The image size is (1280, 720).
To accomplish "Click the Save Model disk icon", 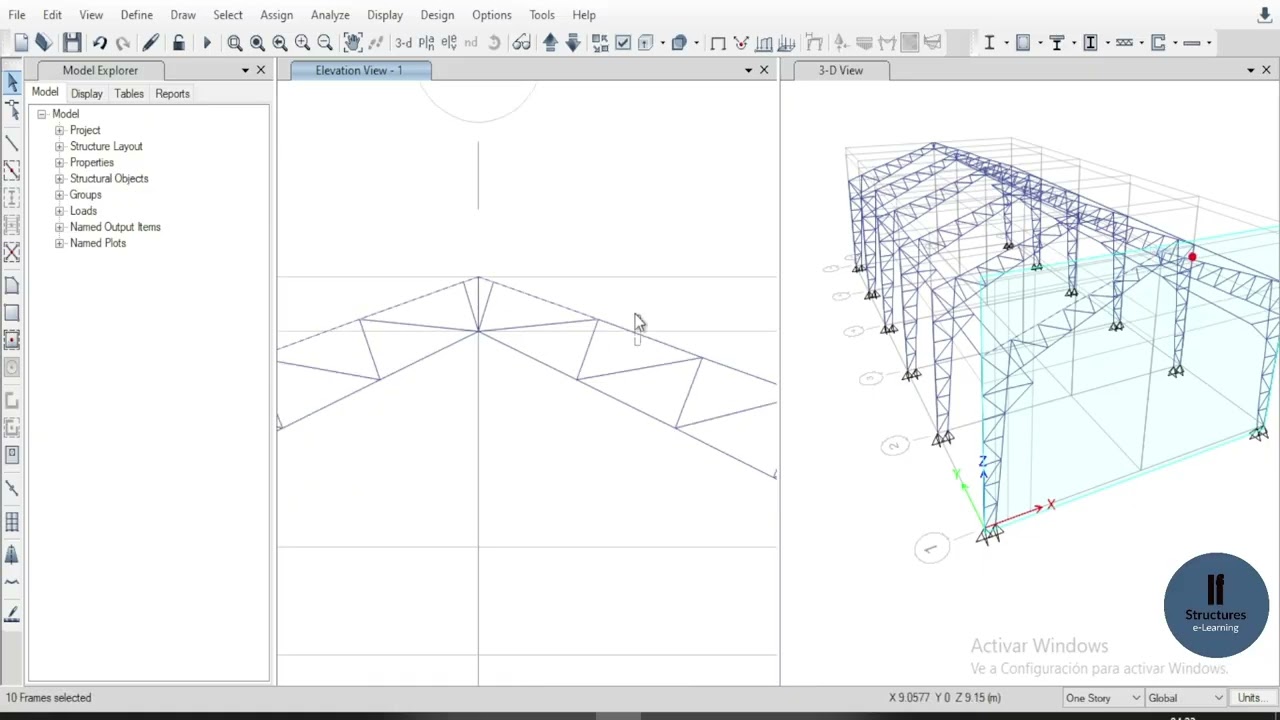I will click(x=71, y=42).
